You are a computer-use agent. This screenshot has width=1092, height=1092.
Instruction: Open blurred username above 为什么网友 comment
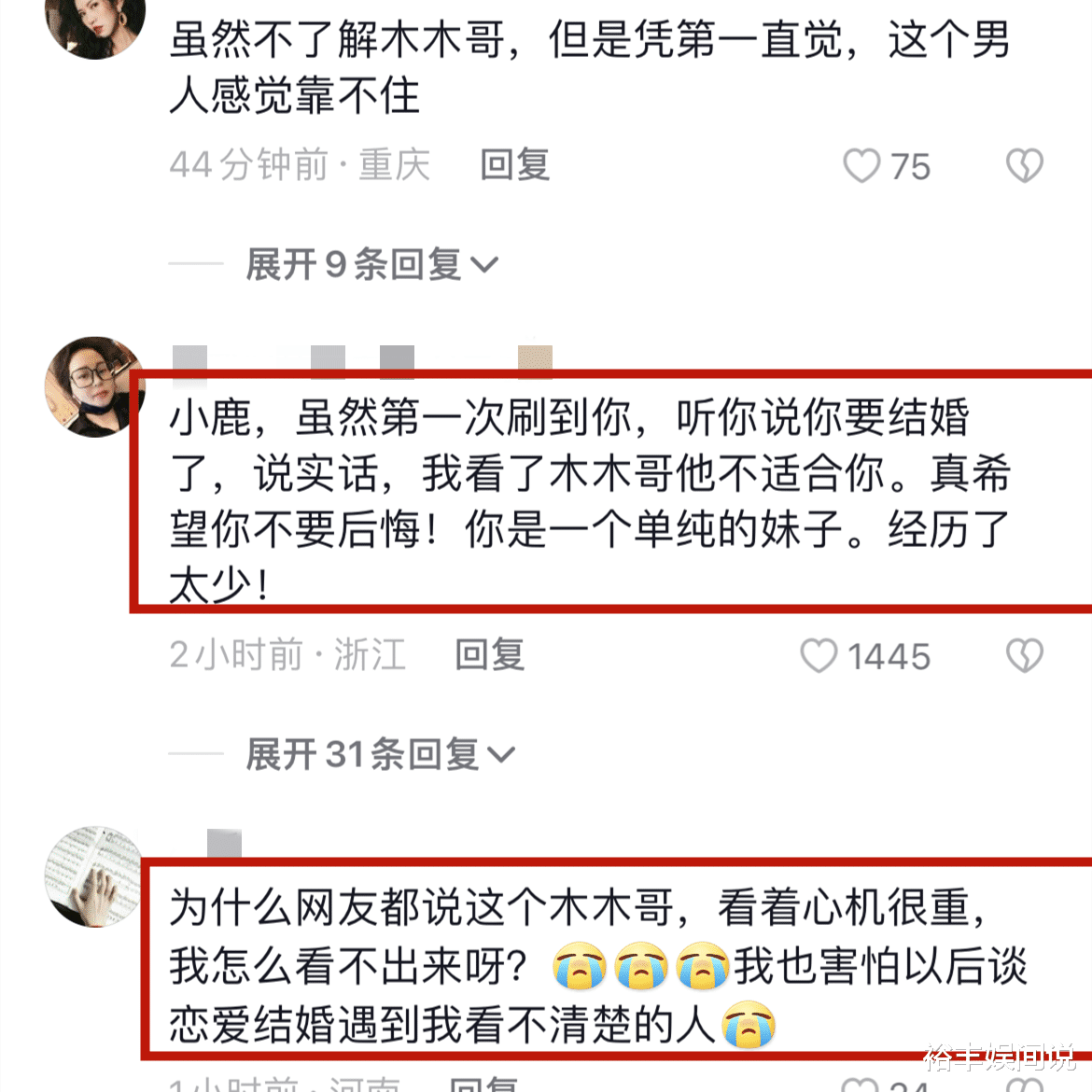[224, 843]
